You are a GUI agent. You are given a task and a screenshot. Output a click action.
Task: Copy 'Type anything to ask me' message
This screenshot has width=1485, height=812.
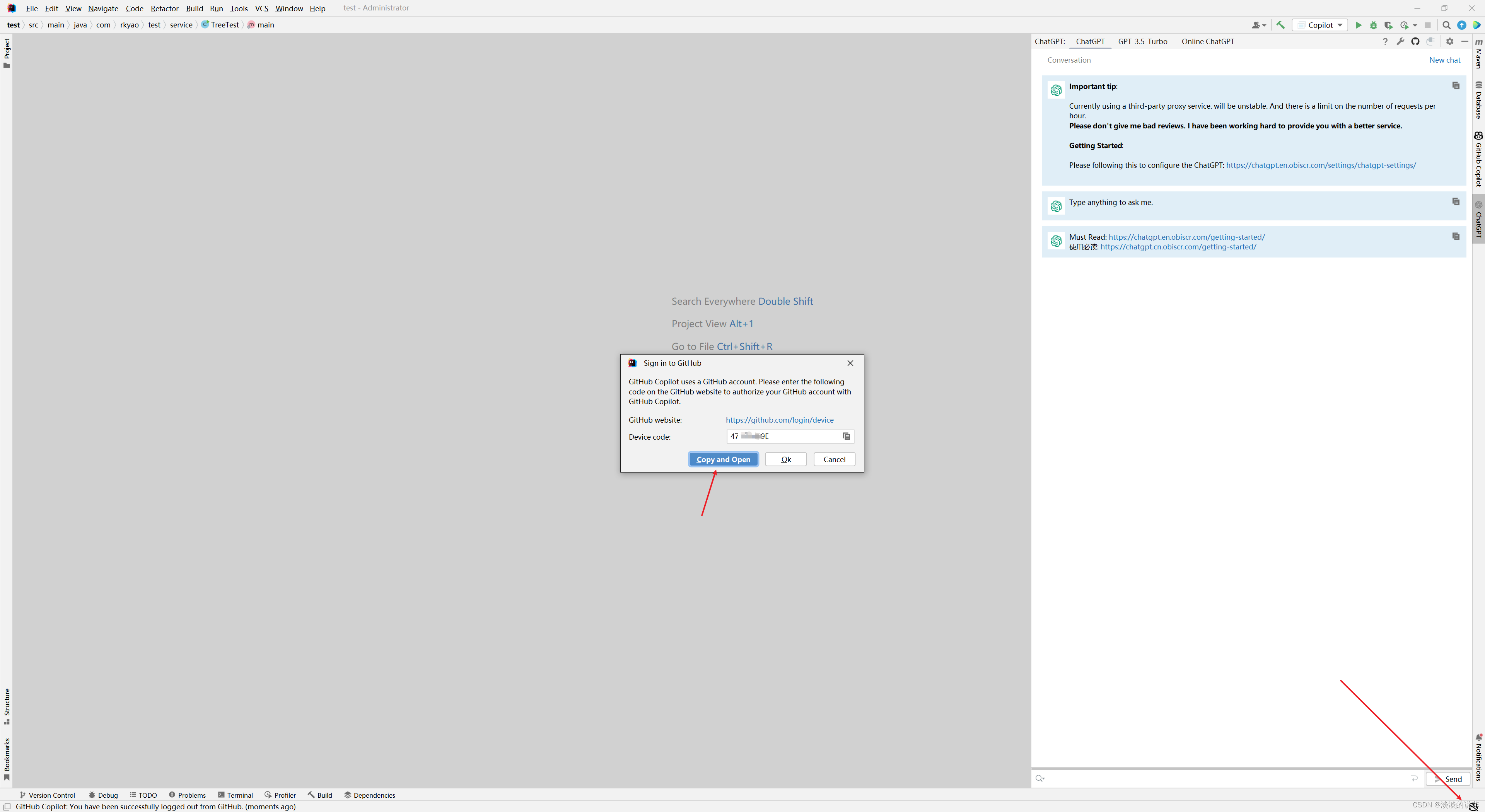(1456, 202)
